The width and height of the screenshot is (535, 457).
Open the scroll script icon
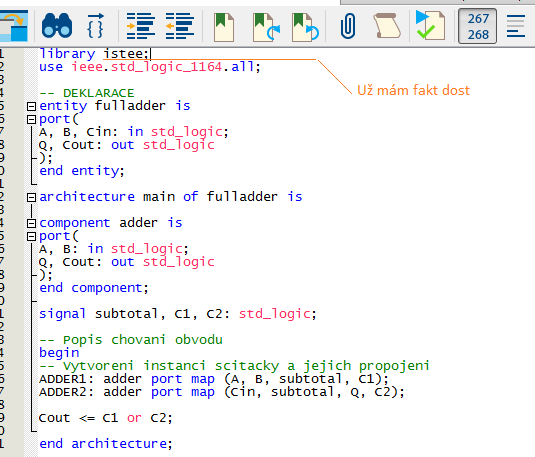click(387, 26)
